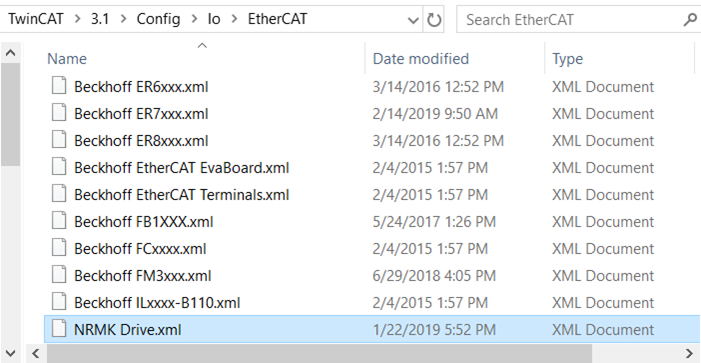Click the vertical scrollbar down arrow

[x=10, y=353]
